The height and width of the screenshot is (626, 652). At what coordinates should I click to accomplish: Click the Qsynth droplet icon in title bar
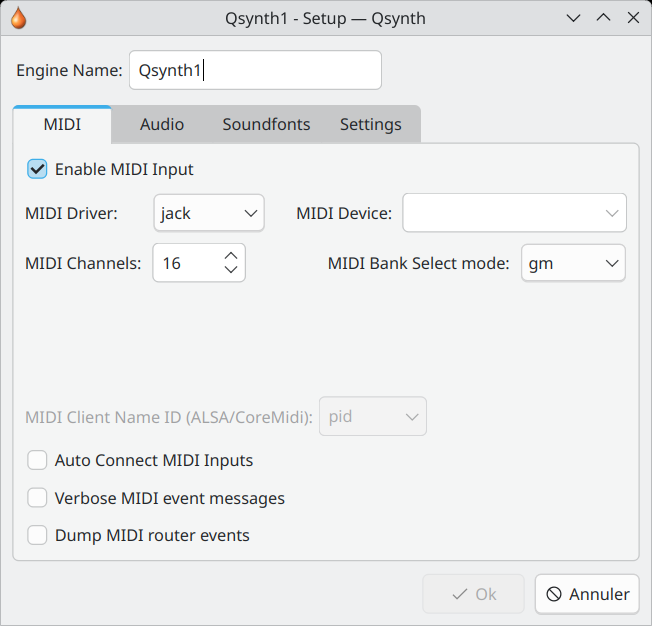(18, 18)
